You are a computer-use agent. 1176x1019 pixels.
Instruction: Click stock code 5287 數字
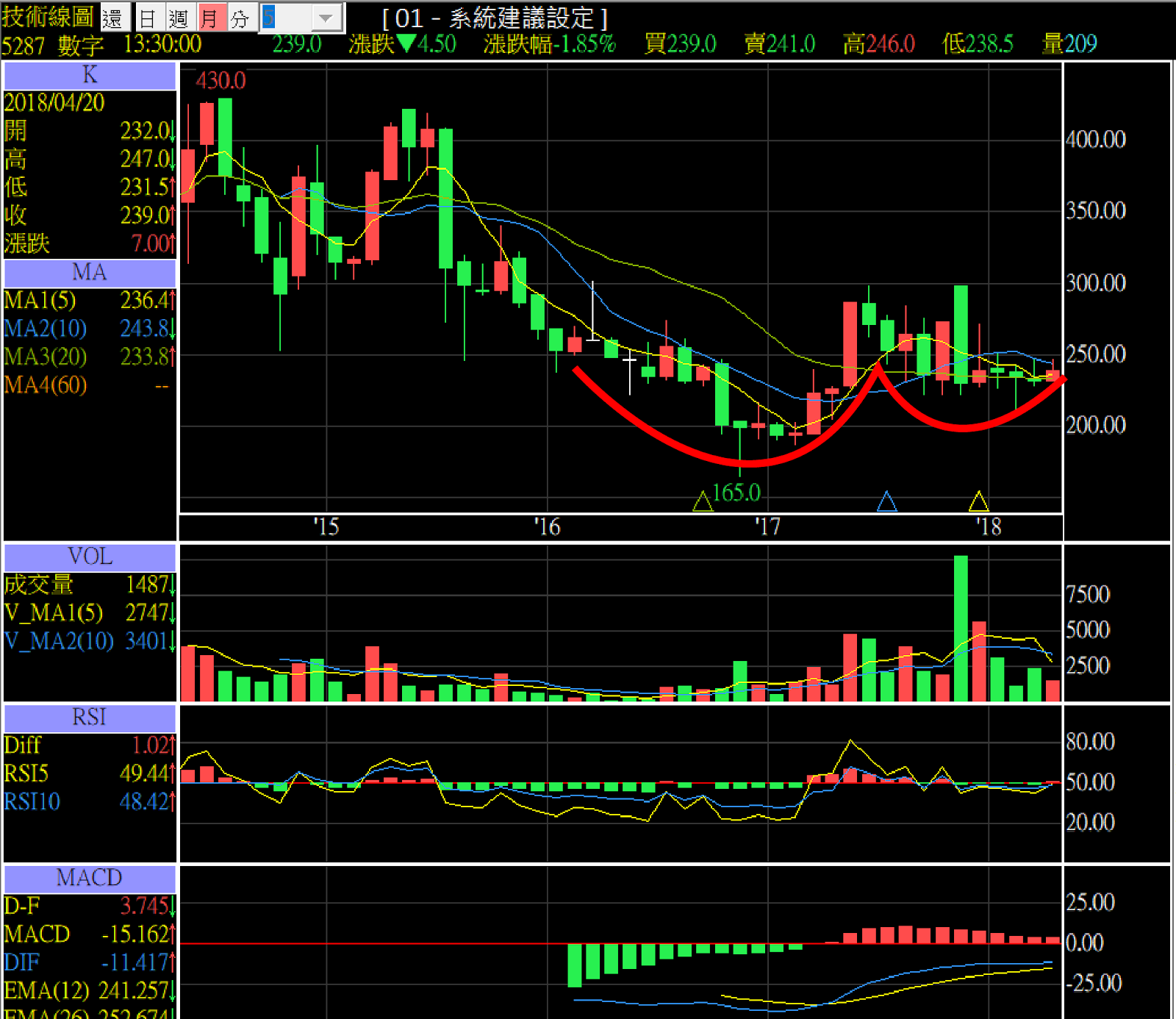tap(52, 46)
